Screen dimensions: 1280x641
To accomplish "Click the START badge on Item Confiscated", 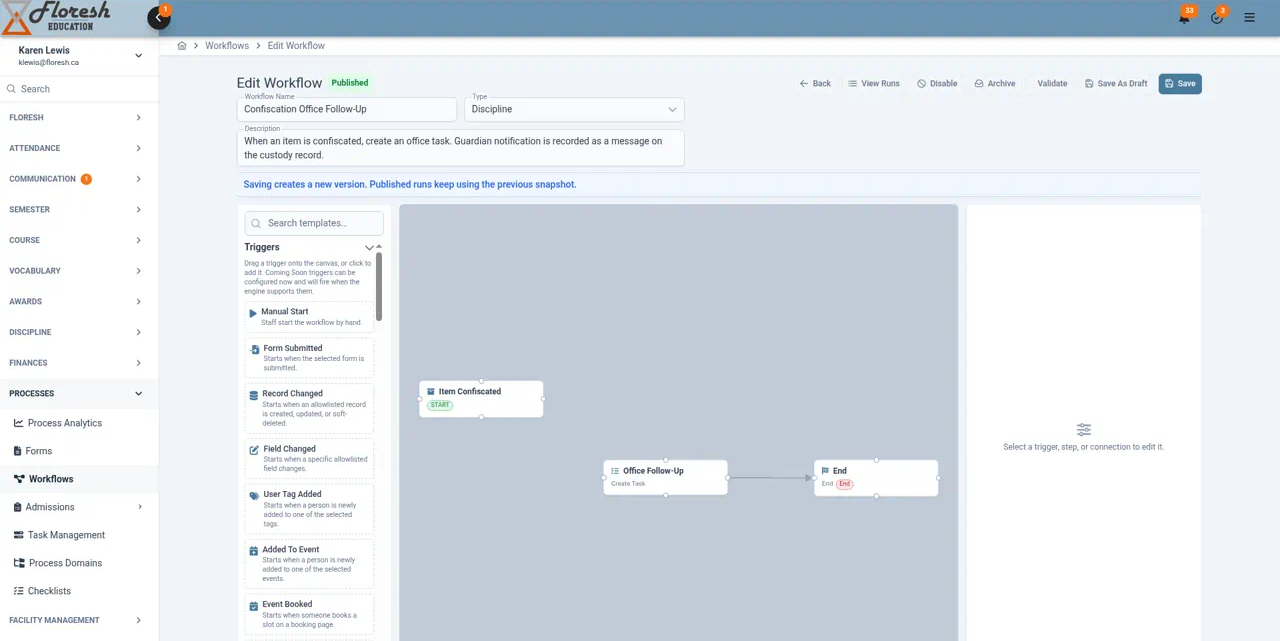I will [440, 405].
